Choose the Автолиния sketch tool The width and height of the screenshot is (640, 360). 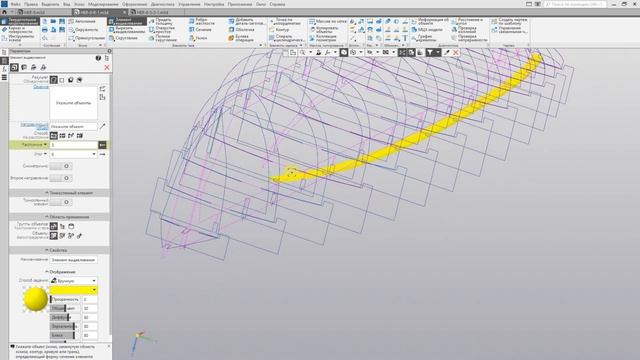(x=82, y=21)
